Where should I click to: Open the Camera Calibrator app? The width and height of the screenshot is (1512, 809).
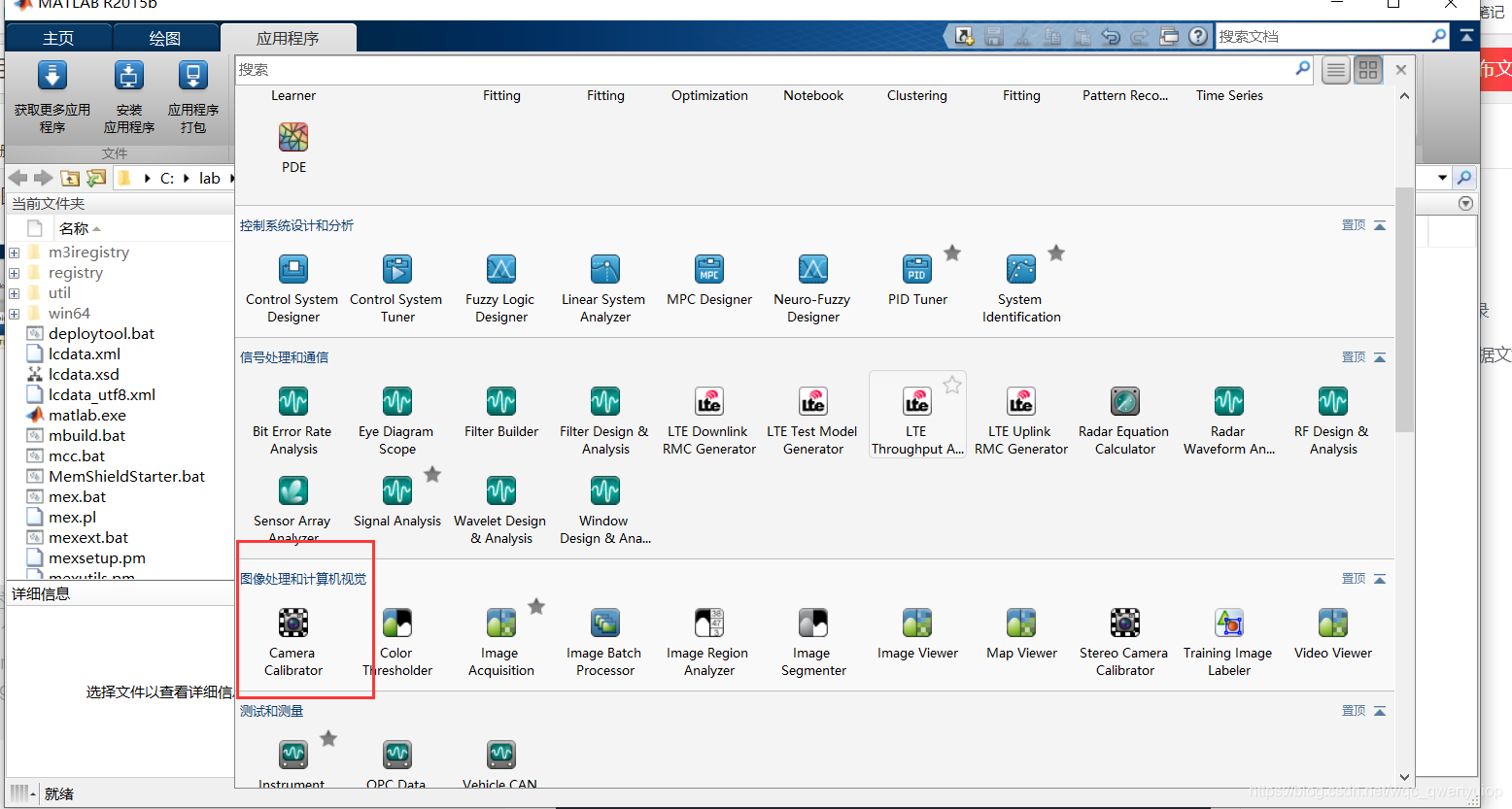pyautogui.click(x=292, y=641)
